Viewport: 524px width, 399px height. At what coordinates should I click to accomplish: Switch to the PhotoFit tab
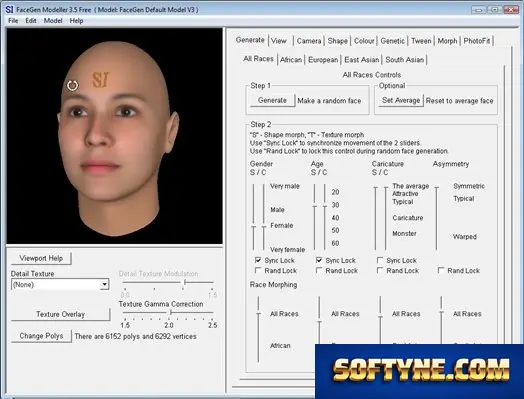[477, 41]
